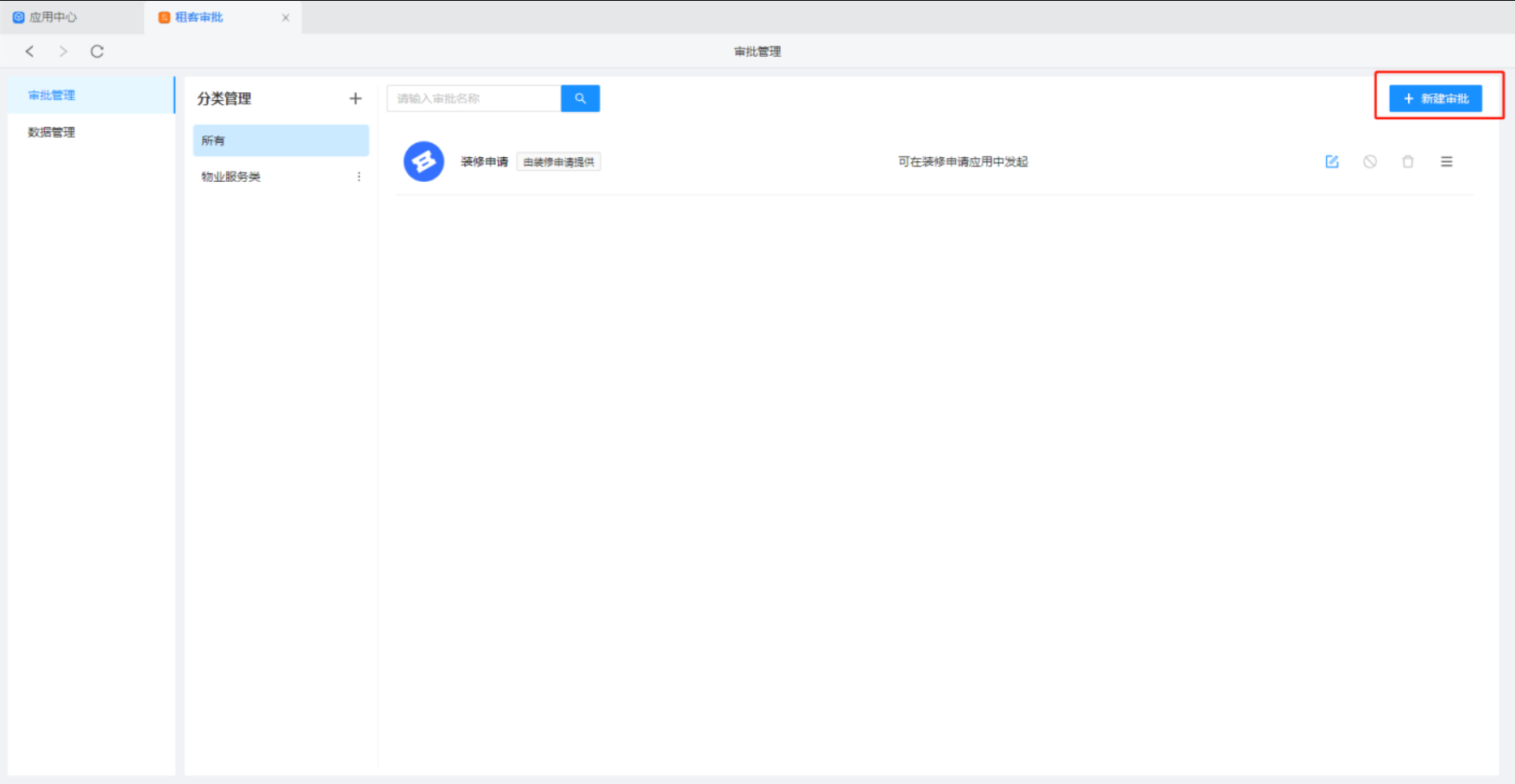The height and width of the screenshot is (784, 1515).
Task: Open 审批管理 in the sidebar
Action: 52,96
